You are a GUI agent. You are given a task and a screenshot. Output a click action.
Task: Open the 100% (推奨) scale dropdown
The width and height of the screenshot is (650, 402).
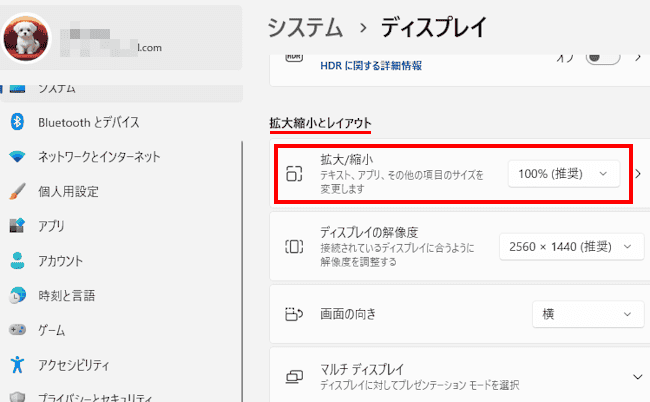[564, 174]
